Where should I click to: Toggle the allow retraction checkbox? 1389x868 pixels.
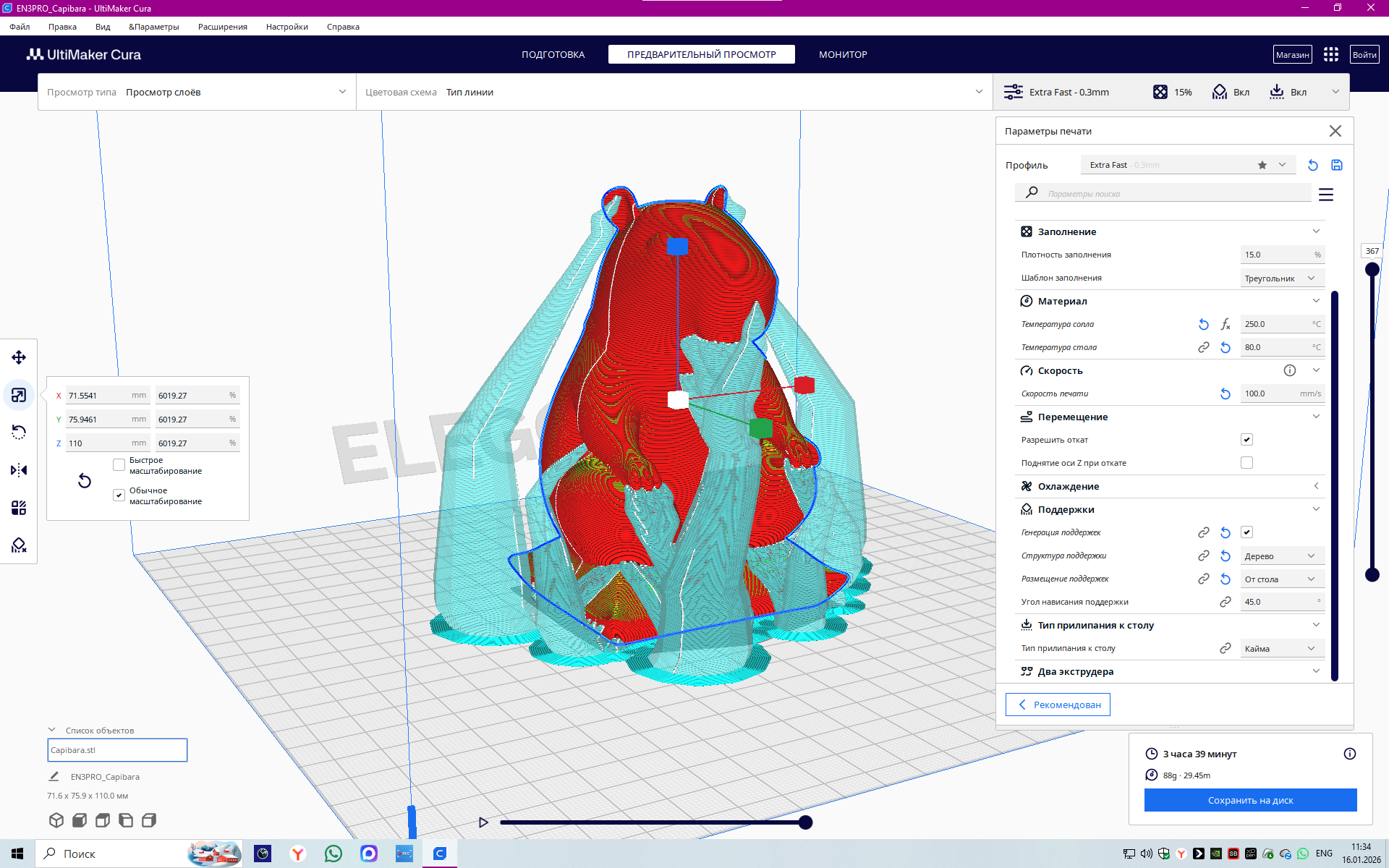pos(1246,440)
